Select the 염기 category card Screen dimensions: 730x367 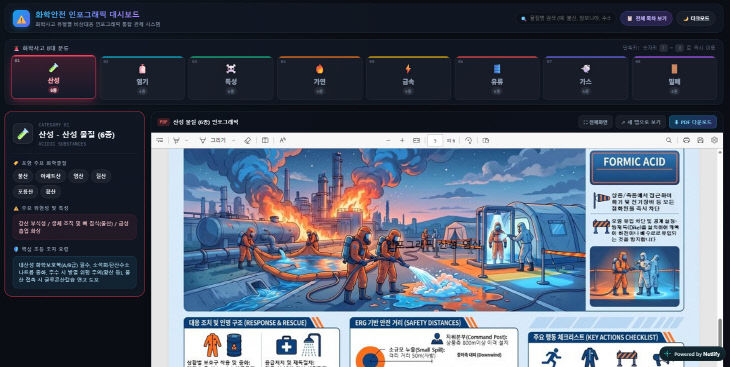142,78
